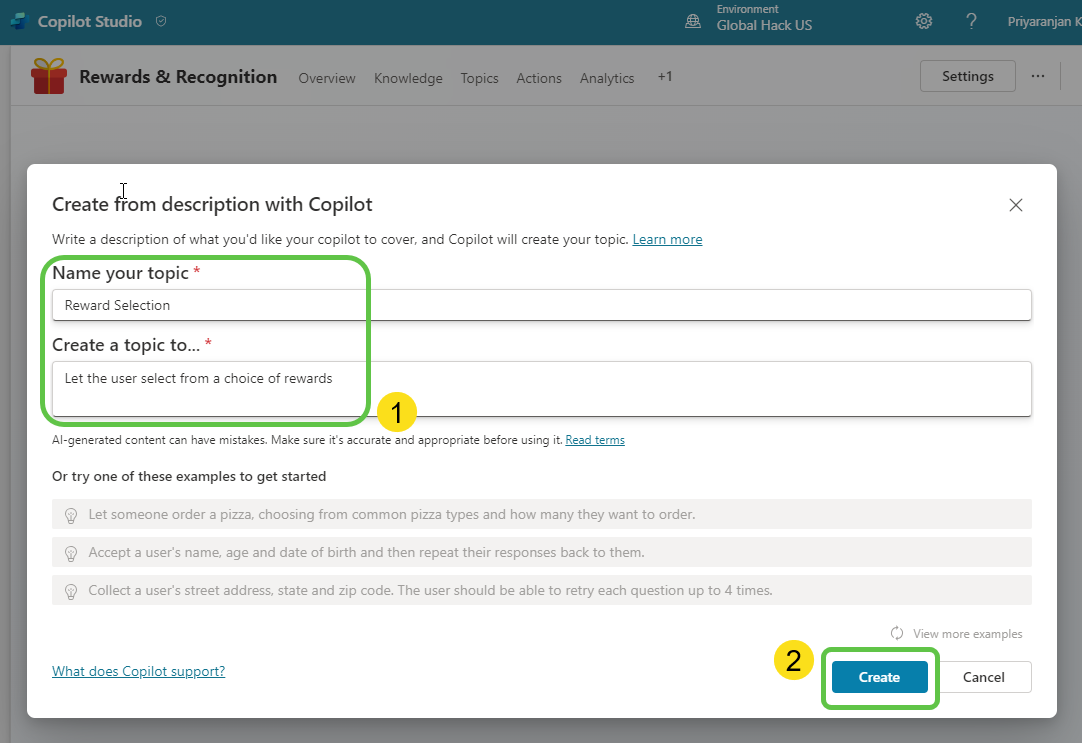Image resolution: width=1082 pixels, height=743 pixels.
Task: Open the Learn more link
Action: (x=667, y=240)
